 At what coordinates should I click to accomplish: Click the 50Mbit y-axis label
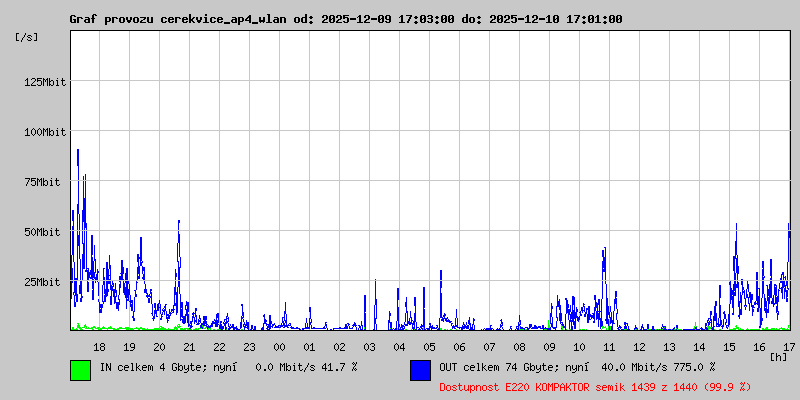tap(42, 232)
